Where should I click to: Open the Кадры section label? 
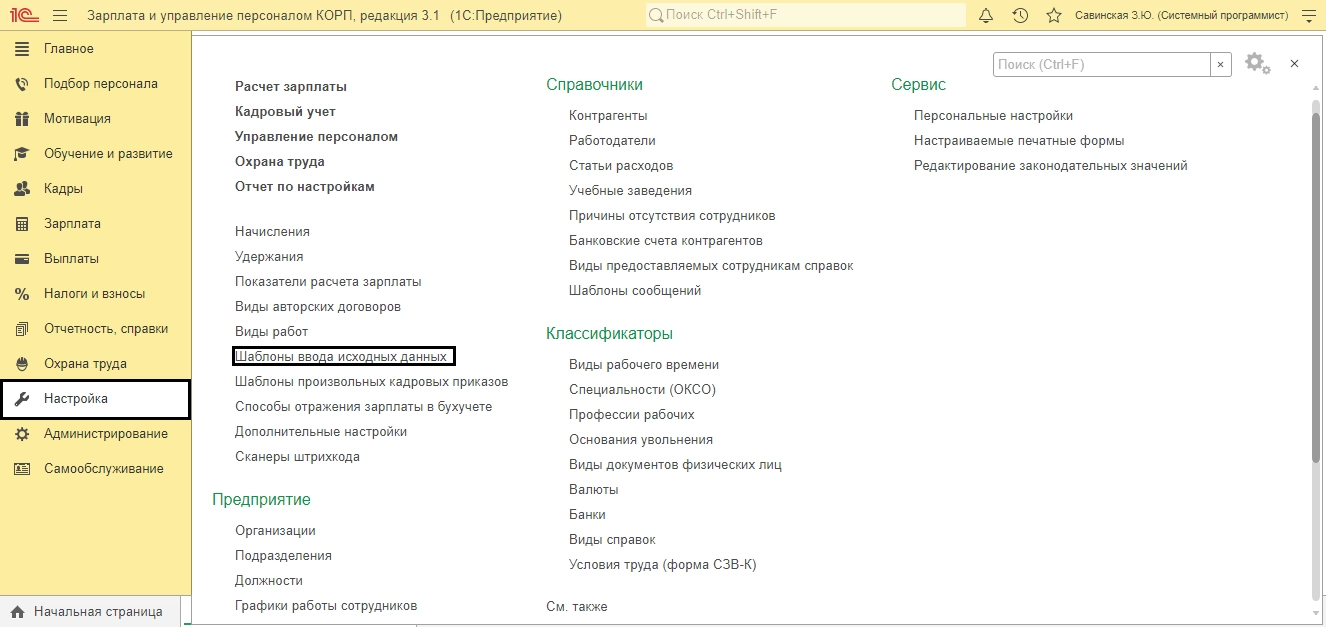tap(63, 189)
